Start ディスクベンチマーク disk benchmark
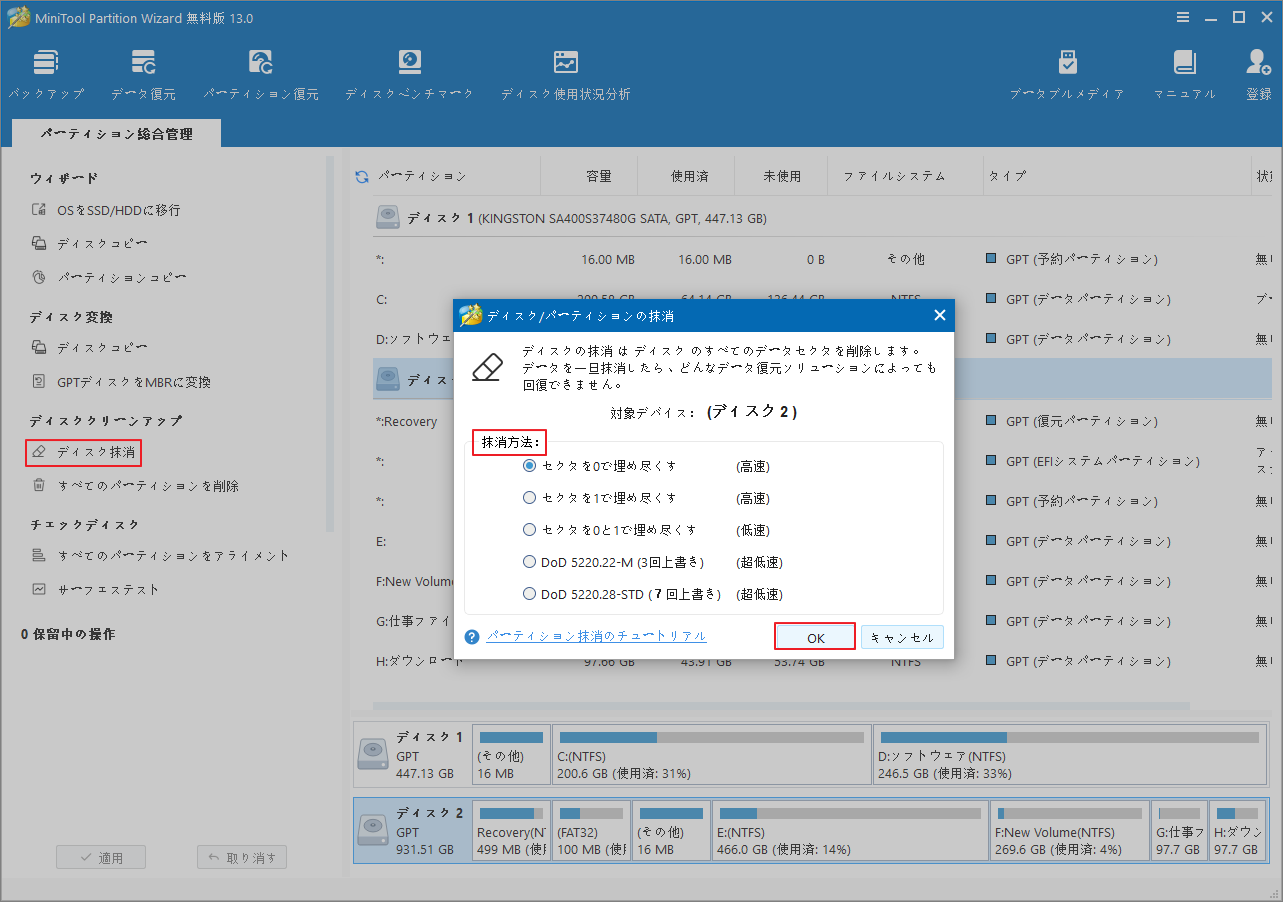This screenshot has height=902, width=1283. pos(409,74)
